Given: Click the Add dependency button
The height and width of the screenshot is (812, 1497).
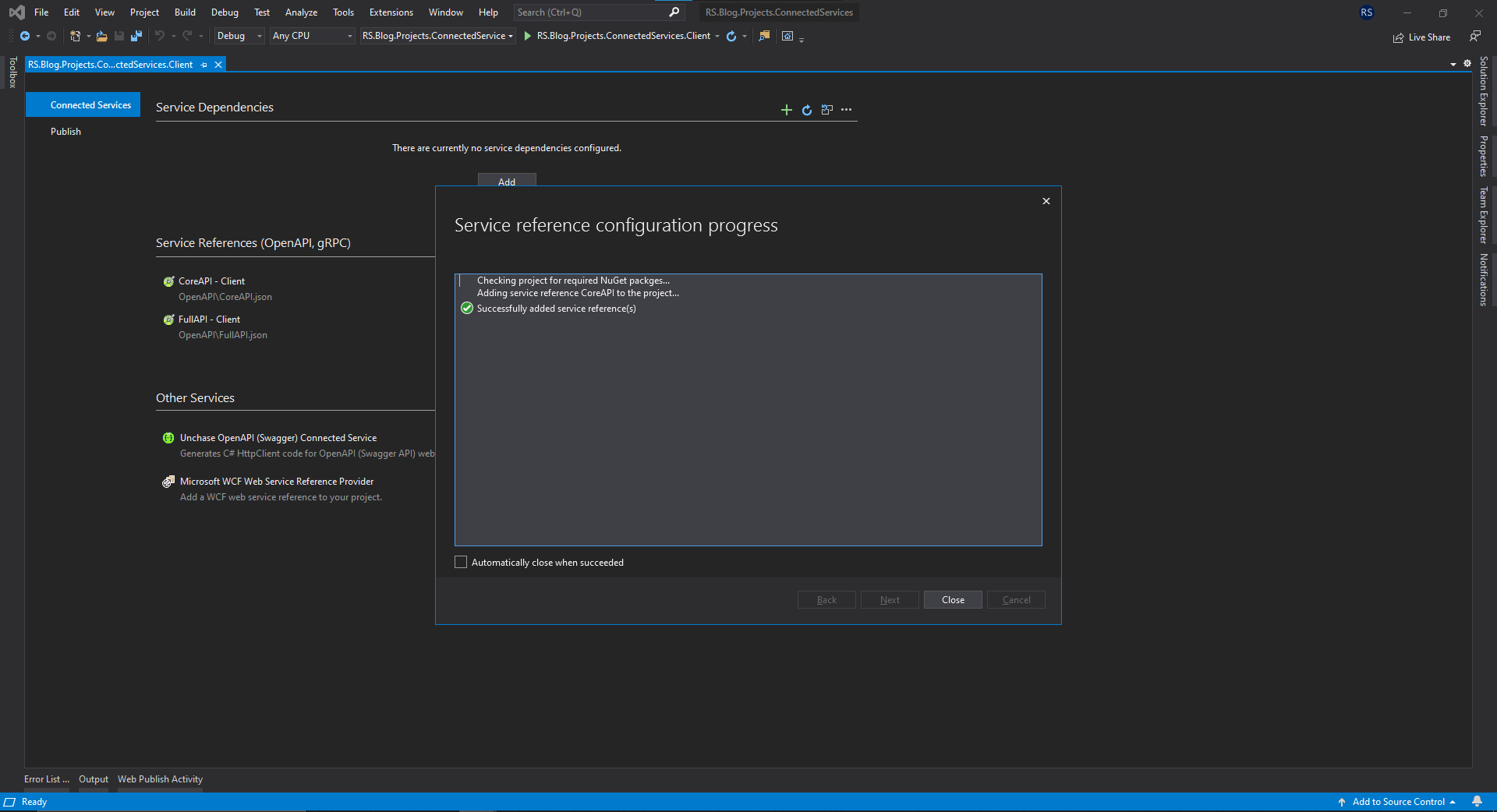Looking at the screenshot, I should coord(507,181).
